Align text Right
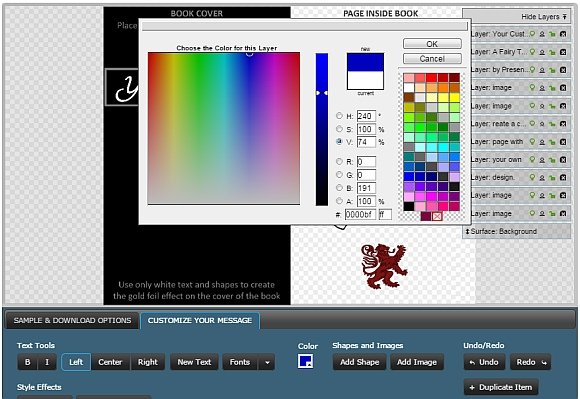The height and width of the screenshot is (399, 580). (x=148, y=362)
